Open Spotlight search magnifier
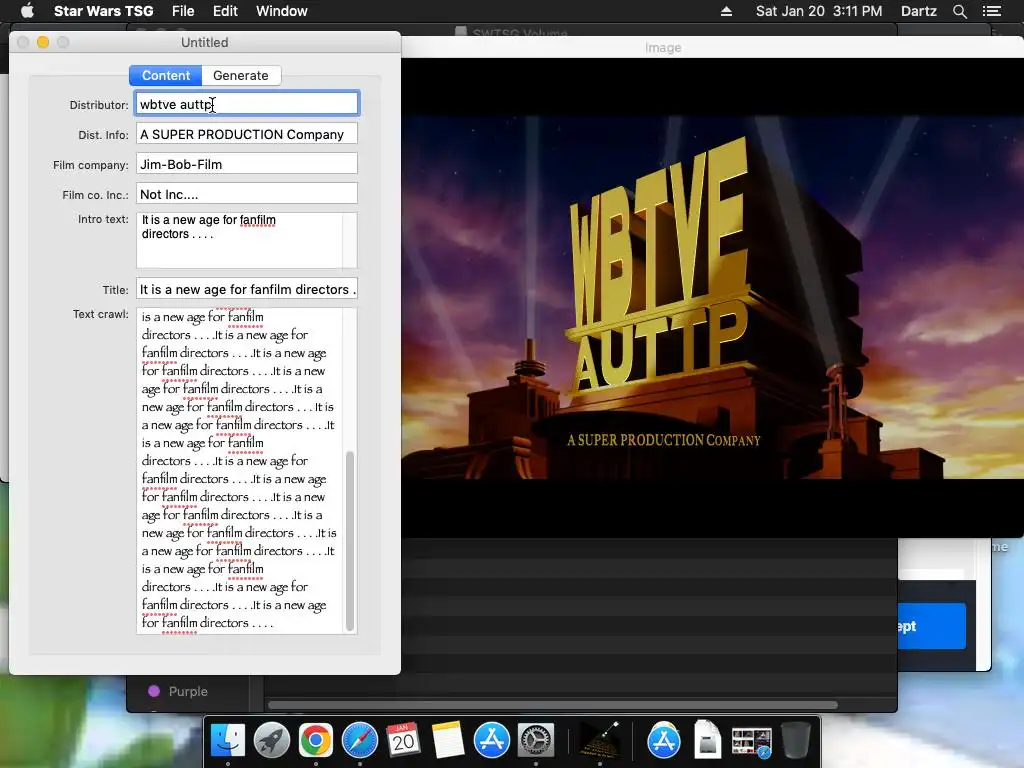Image resolution: width=1024 pixels, height=768 pixels. (x=959, y=11)
